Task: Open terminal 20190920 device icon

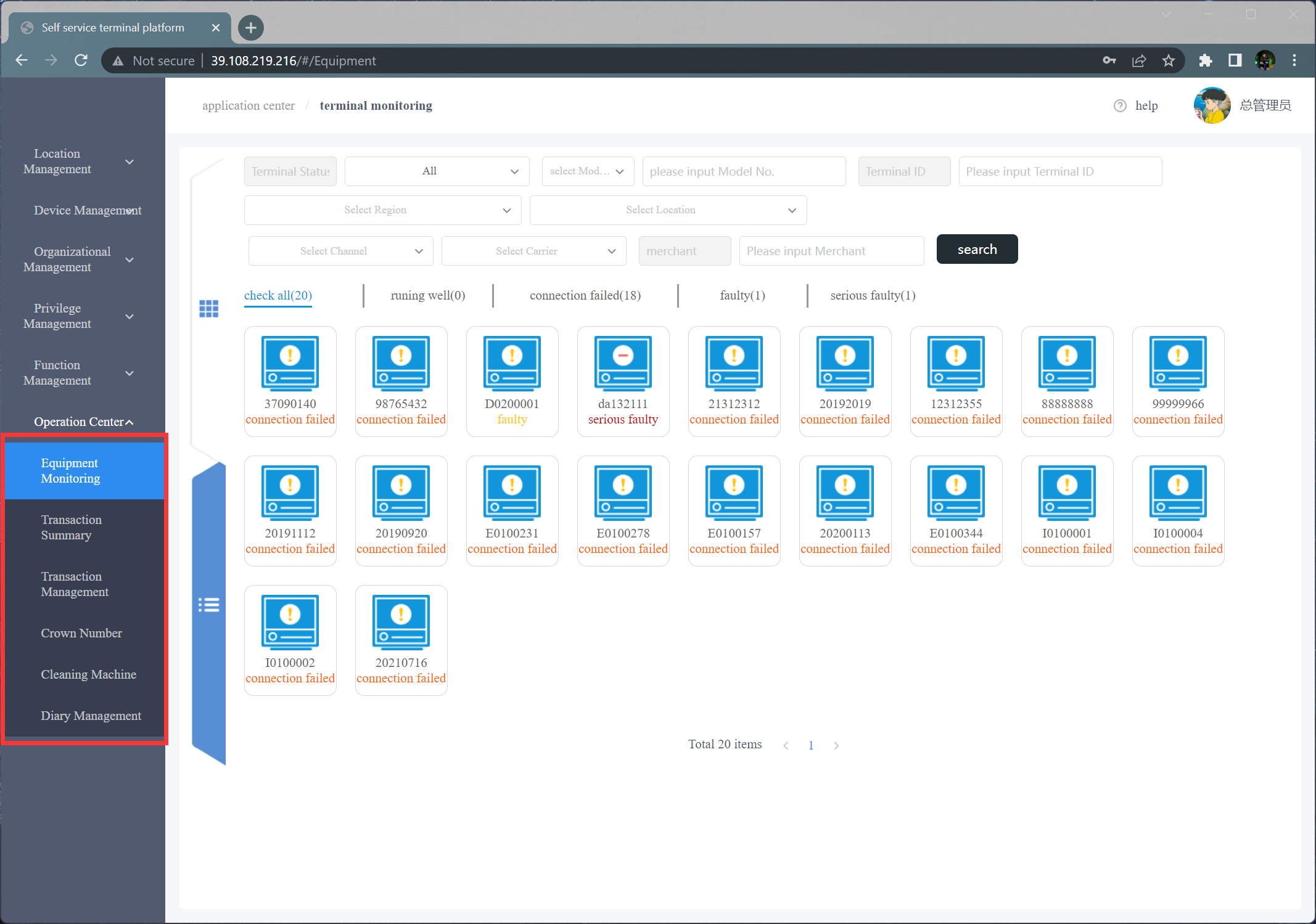Action: point(401,493)
